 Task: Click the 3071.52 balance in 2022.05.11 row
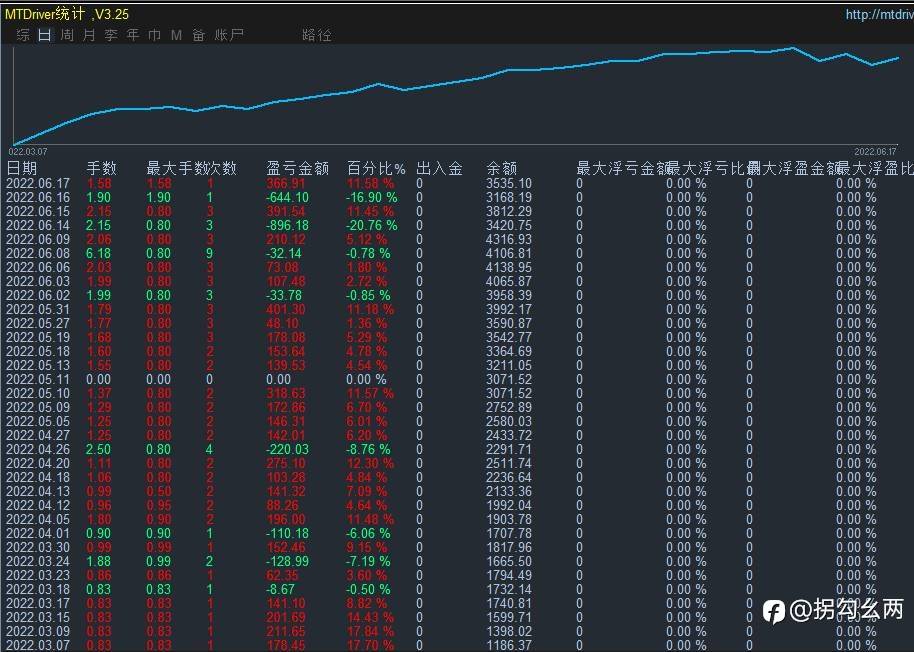(509, 379)
